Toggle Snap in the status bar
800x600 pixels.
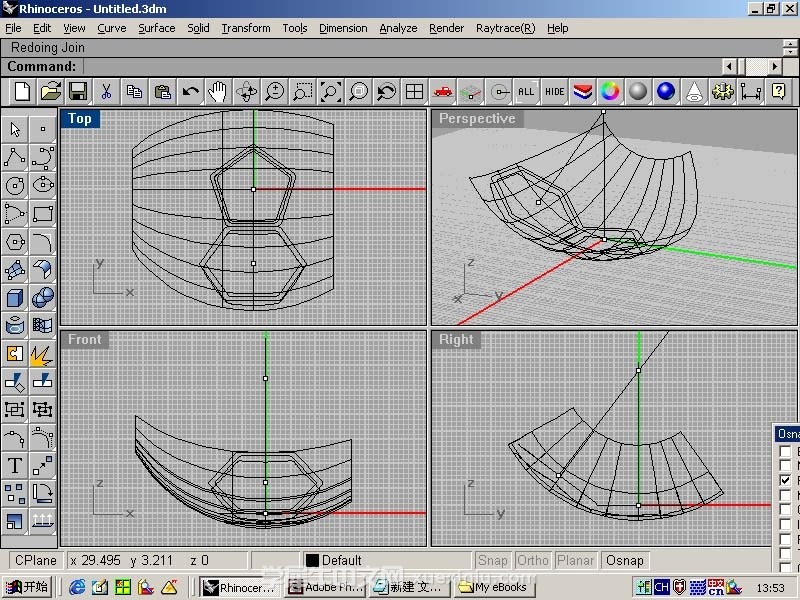coord(492,560)
